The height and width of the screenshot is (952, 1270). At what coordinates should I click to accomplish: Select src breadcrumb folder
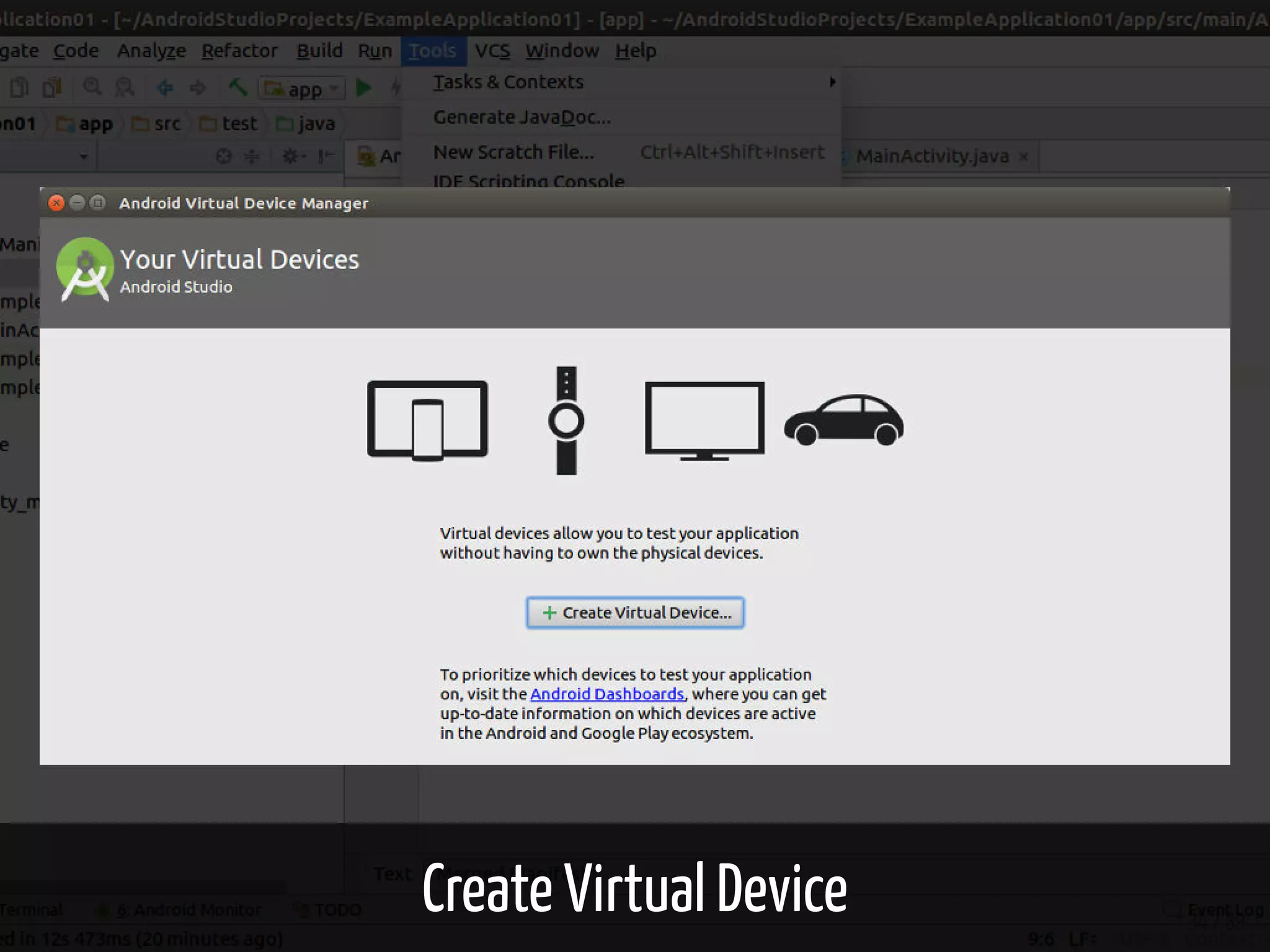156,124
